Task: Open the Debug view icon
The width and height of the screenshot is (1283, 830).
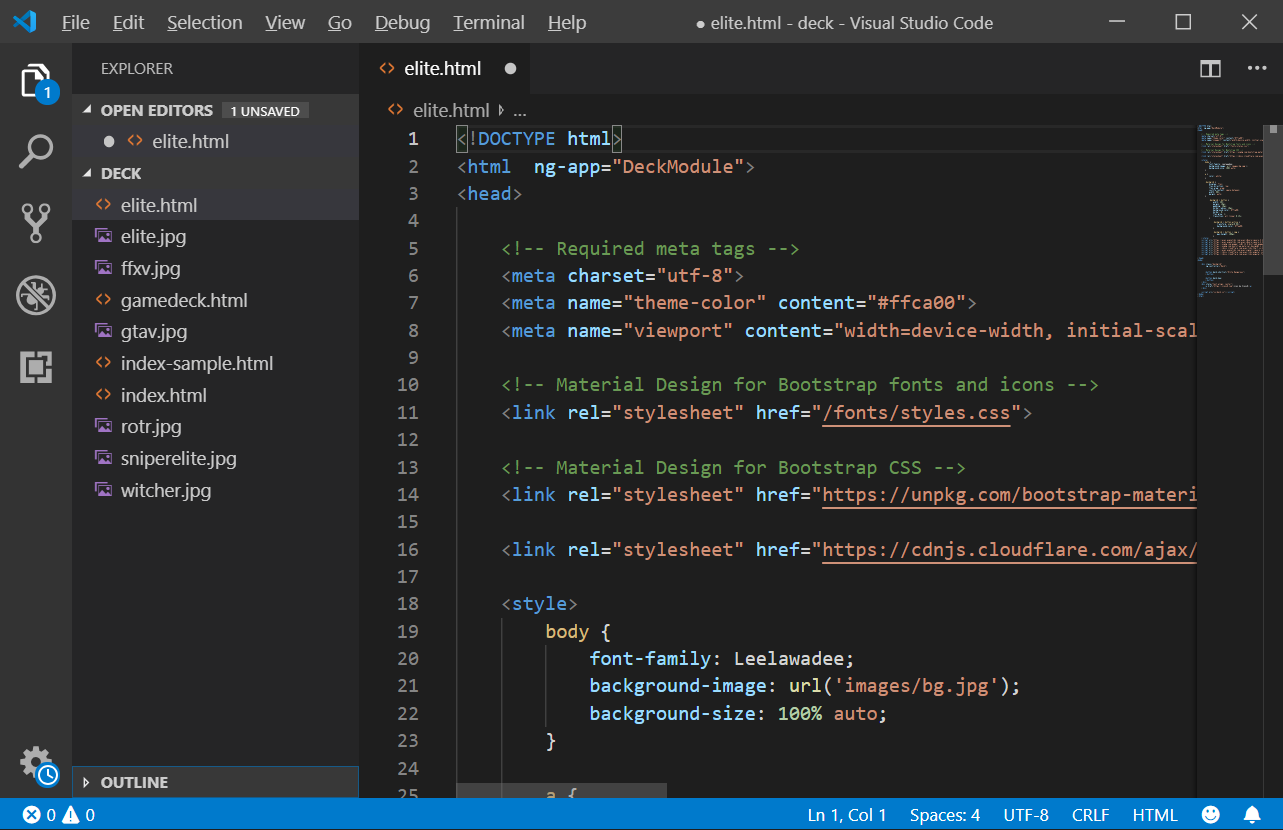Action: (x=36, y=296)
